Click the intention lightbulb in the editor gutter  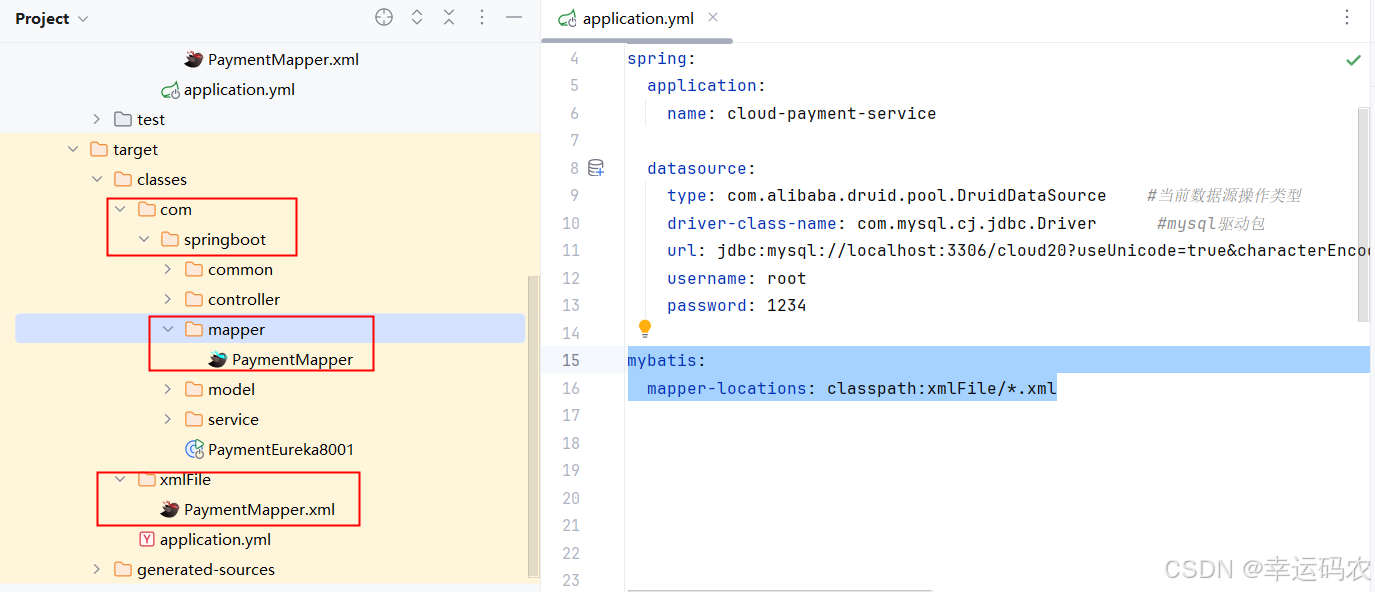pyautogui.click(x=644, y=328)
